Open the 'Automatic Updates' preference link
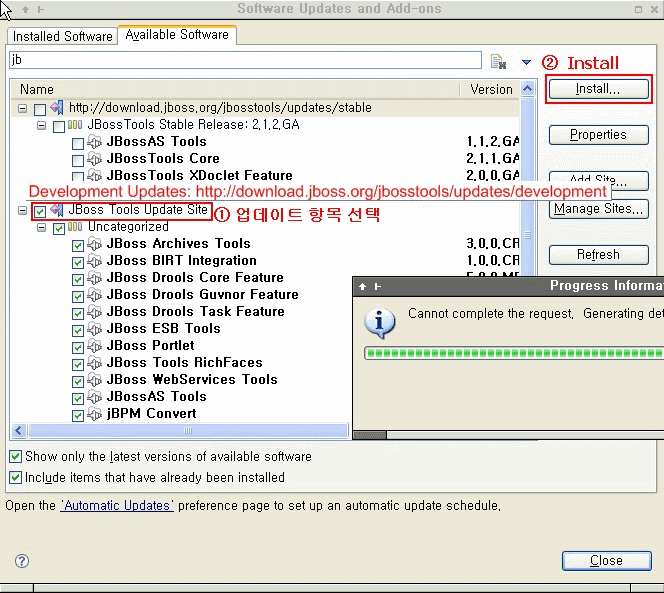Screen dimensions: 664x593 click(x=117, y=505)
